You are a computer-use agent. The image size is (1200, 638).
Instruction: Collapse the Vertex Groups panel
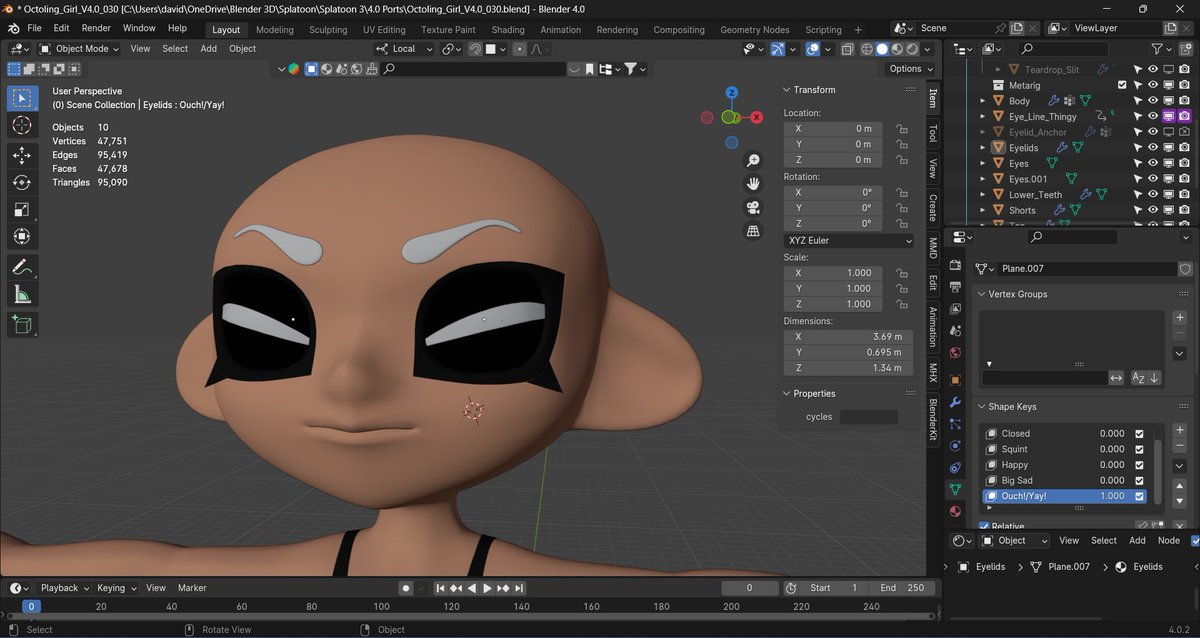pyautogui.click(x=982, y=294)
